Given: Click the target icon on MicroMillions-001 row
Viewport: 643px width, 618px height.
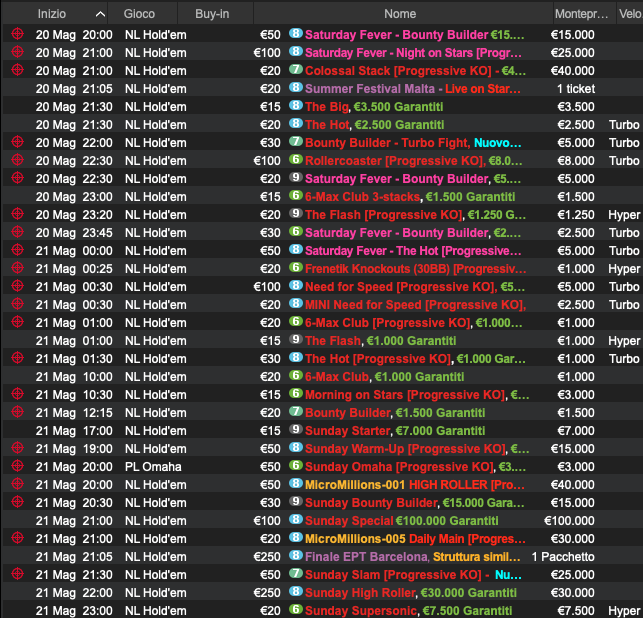Looking at the screenshot, I should pos(17,484).
